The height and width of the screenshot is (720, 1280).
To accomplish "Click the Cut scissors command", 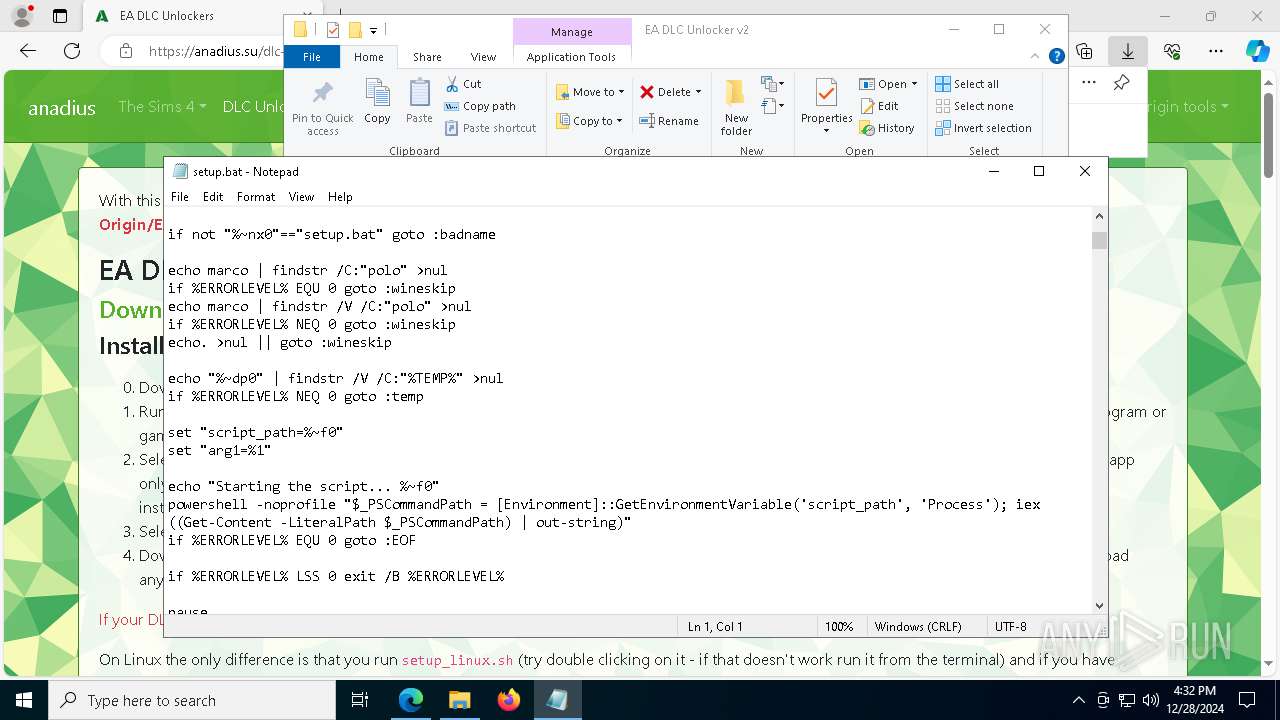I will pyautogui.click(x=463, y=84).
